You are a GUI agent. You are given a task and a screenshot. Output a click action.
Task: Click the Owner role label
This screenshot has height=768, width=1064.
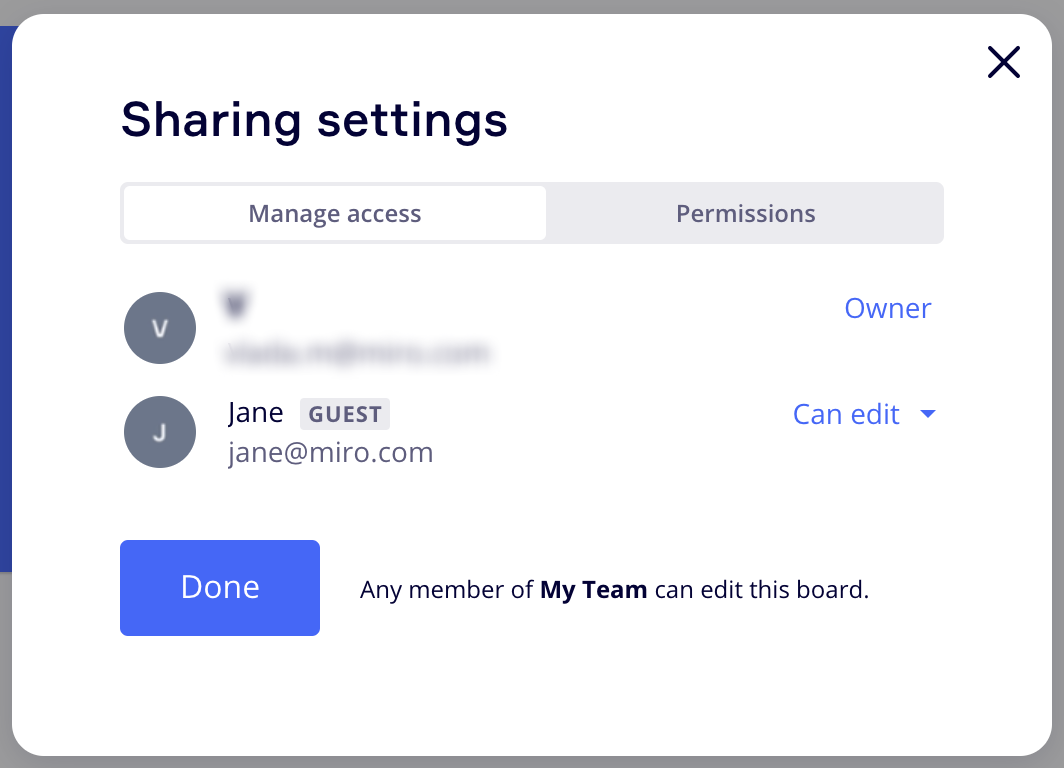tap(887, 308)
